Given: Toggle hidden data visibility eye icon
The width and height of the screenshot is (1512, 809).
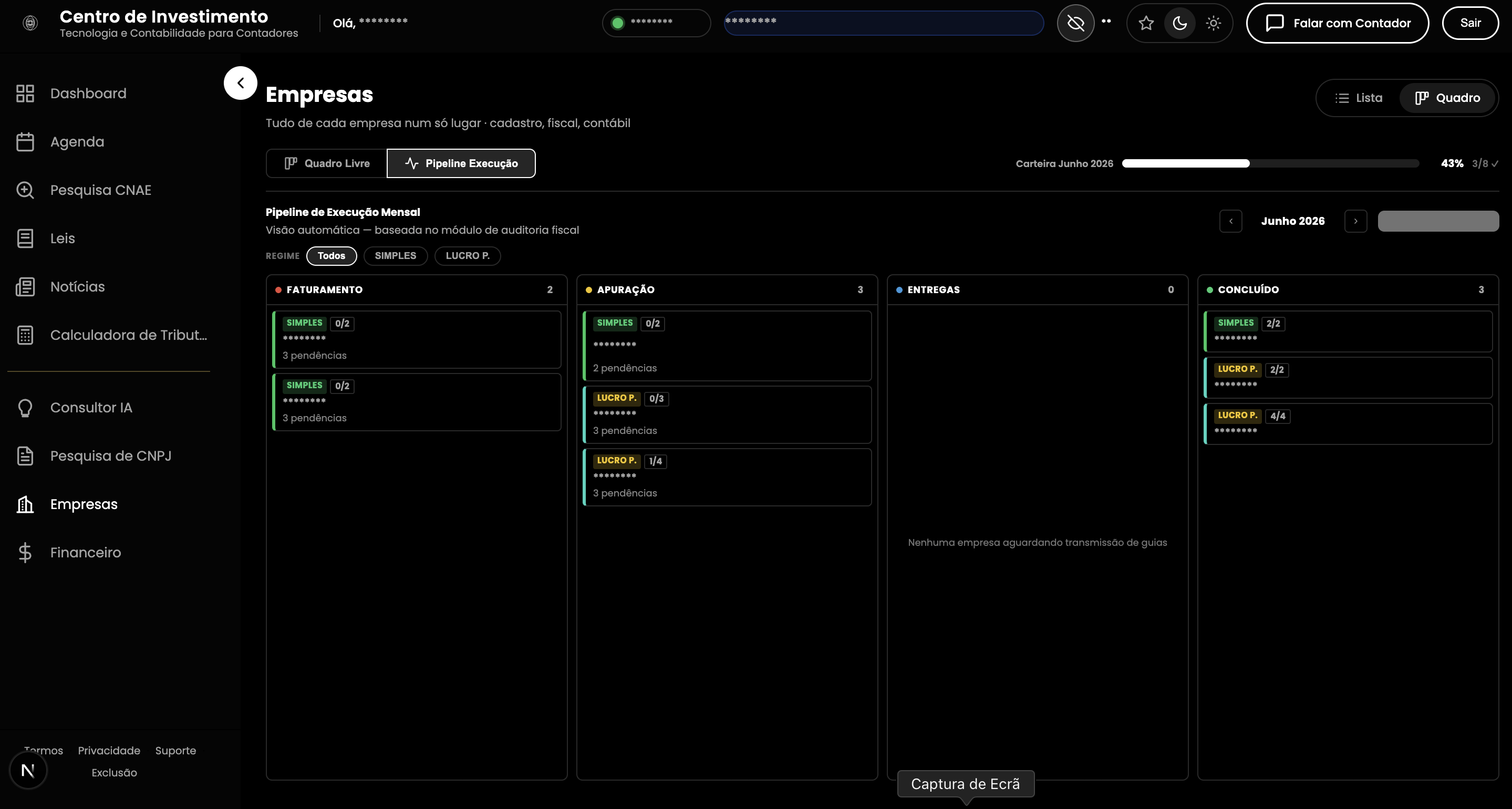Looking at the screenshot, I should (x=1075, y=23).
